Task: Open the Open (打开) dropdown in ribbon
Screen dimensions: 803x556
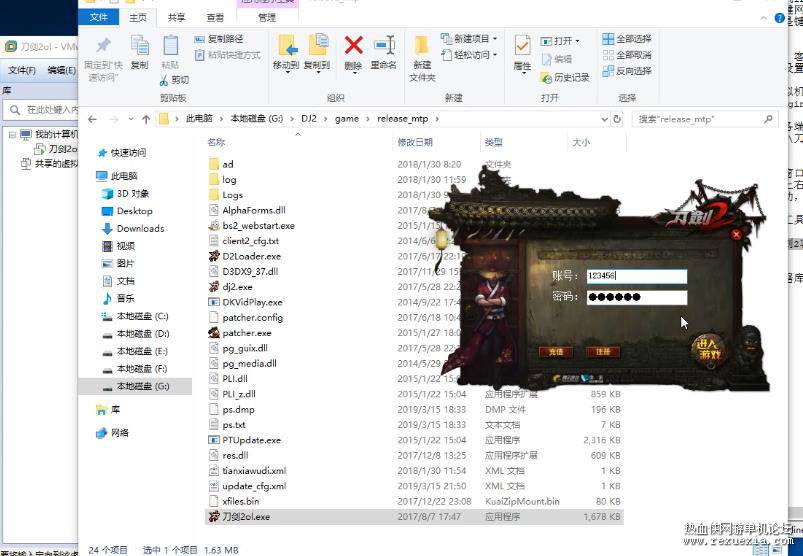Action: click(560, 41)
